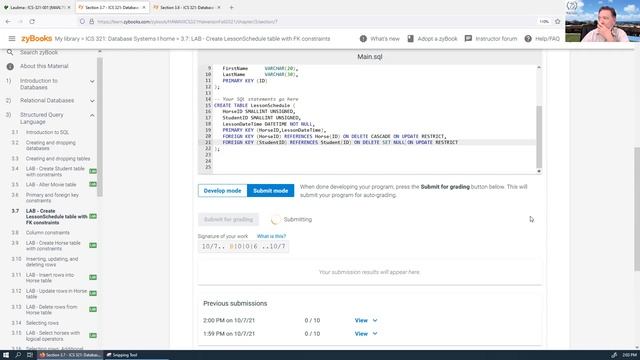Open section 3.8 Column constraints

click(x=47, y=233)
